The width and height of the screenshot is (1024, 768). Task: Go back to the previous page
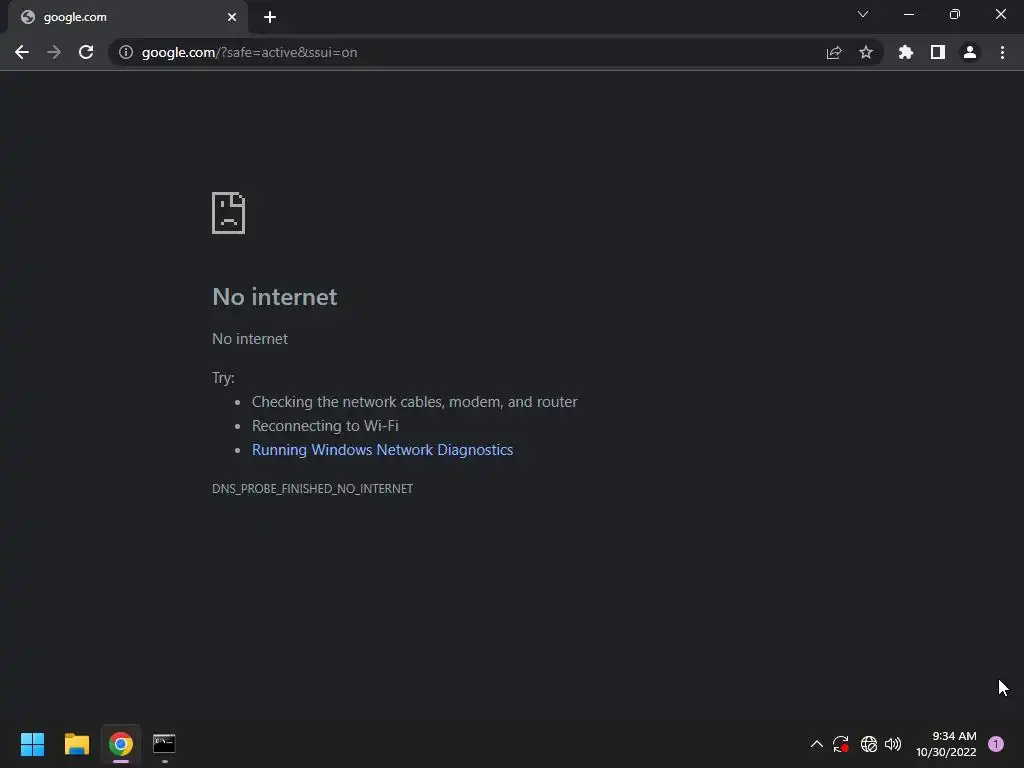point(22,52)
